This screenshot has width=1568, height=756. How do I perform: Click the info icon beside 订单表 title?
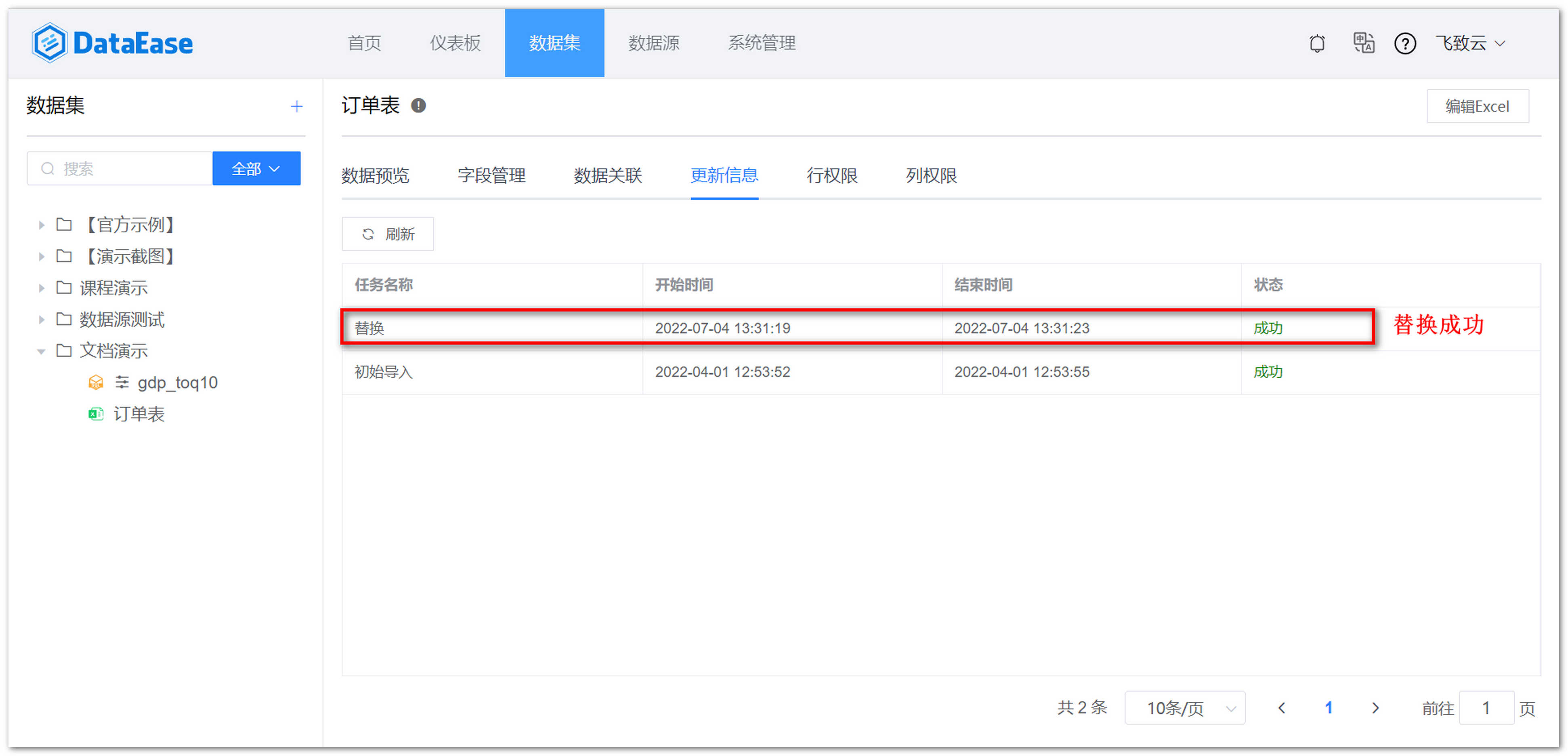pos(418,105)
